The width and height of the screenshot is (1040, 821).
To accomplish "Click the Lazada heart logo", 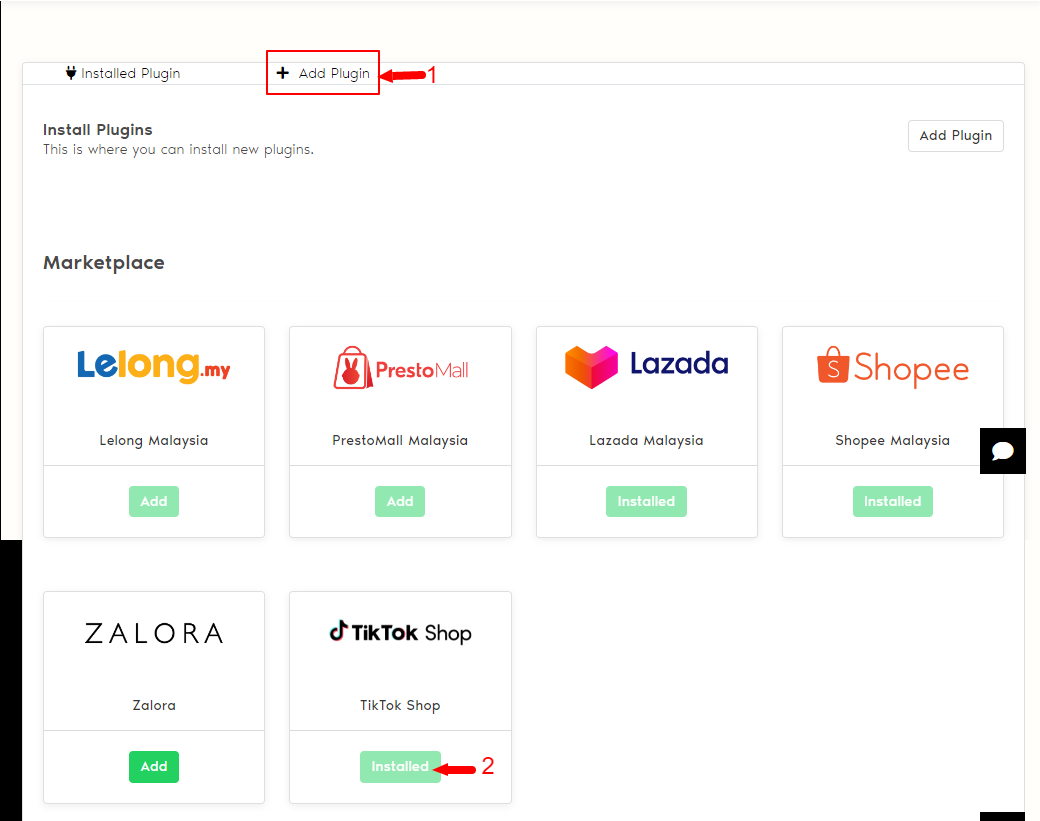I will 592,367.
